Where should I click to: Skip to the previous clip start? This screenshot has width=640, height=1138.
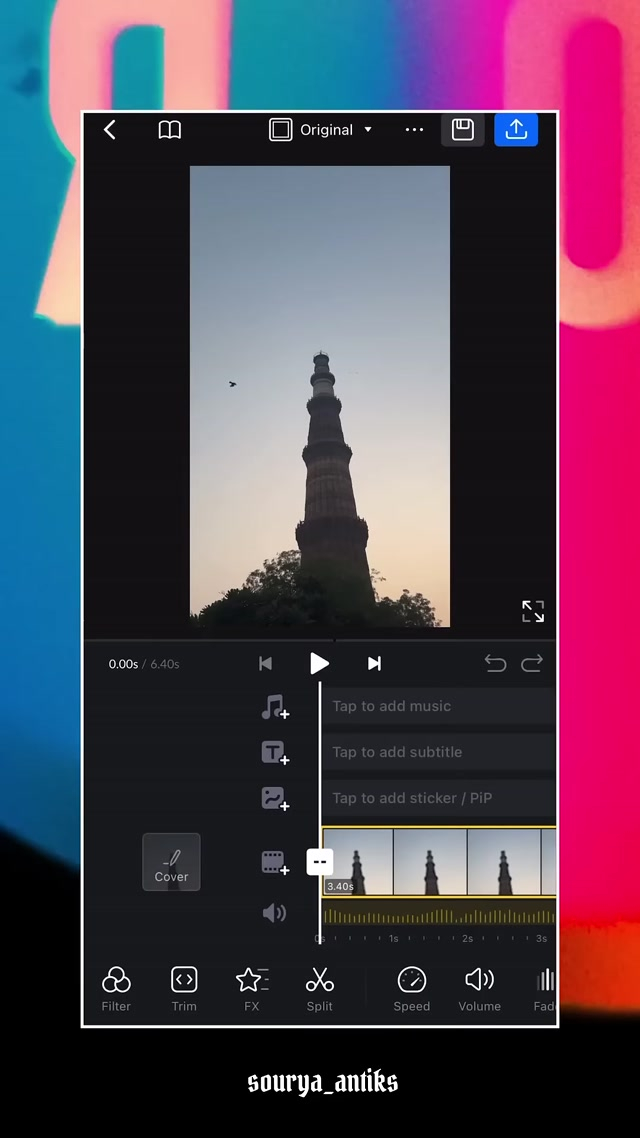(x=265, y=663)
